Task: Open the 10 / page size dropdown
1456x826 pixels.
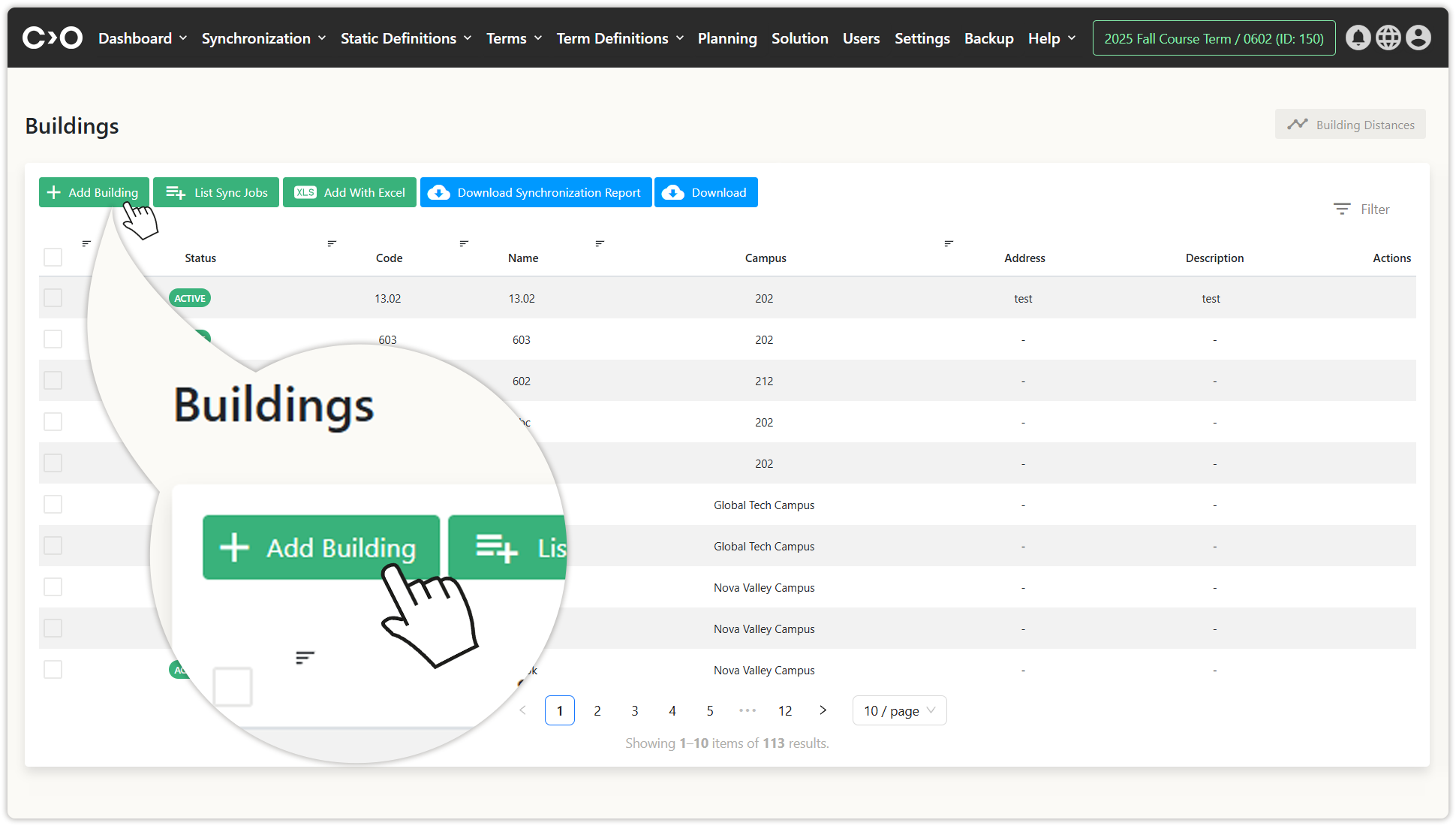Action: 899,710
